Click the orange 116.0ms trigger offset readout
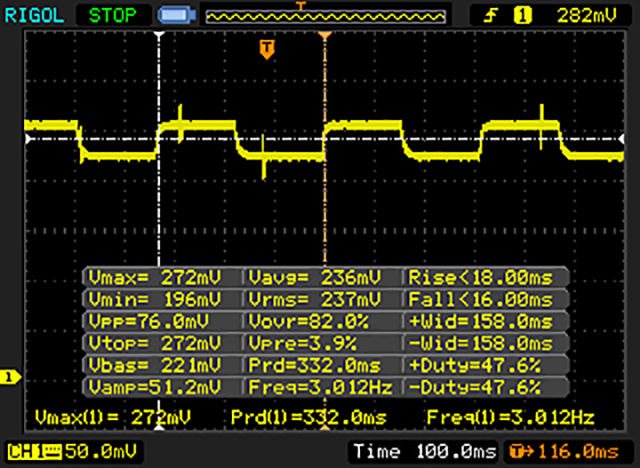640x468 pixels. click(579, 452)
